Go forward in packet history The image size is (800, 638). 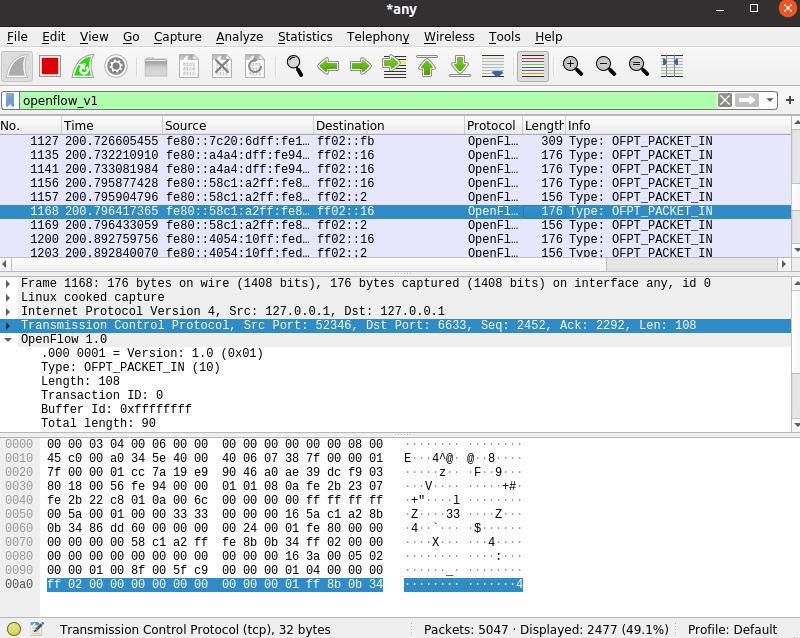(361, 66)
